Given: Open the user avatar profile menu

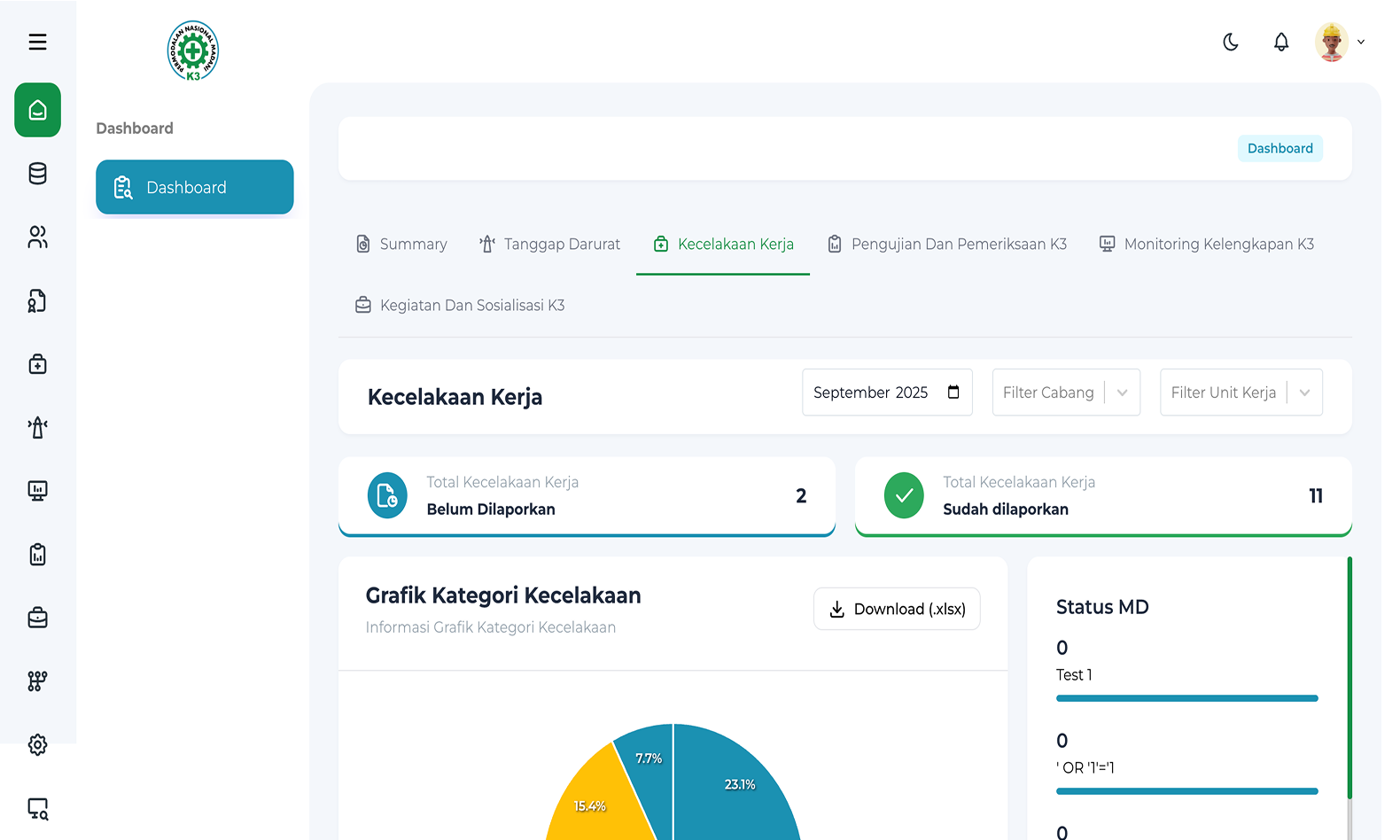Looking at the screenshot, I should point(1339,42).
